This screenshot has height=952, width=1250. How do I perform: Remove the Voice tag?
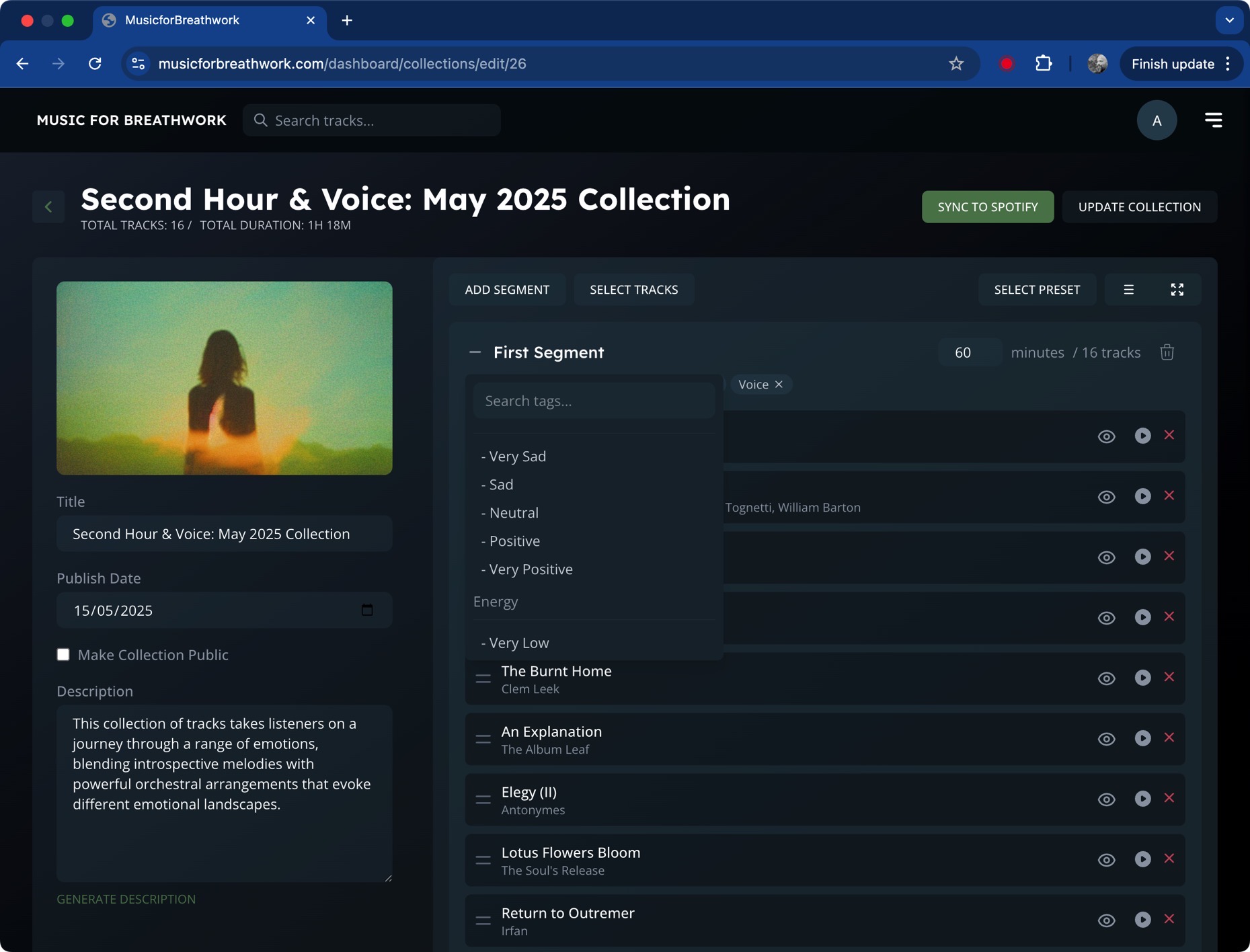[779, 385]
